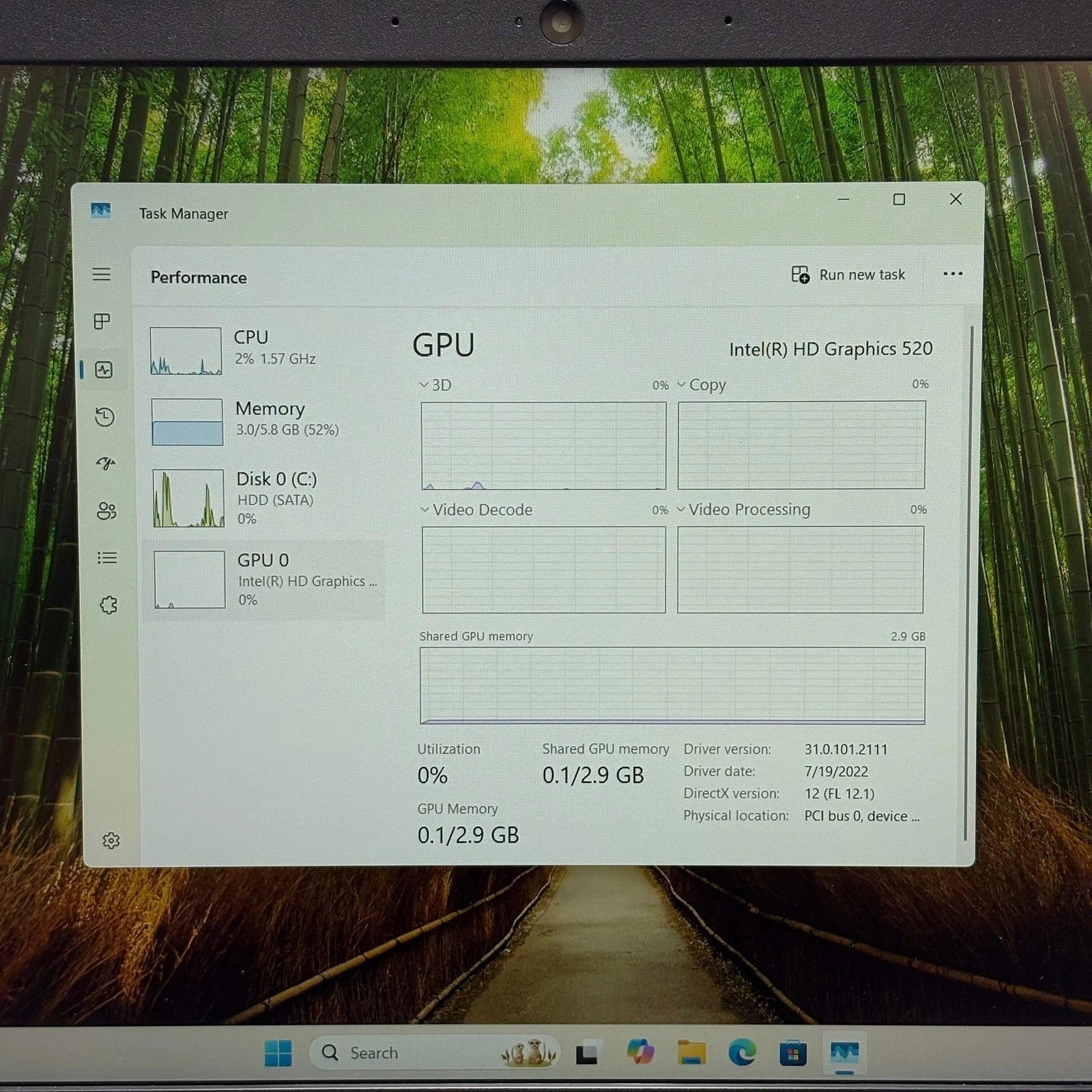The width and height of the screenshot is (1092, 1092).
Task: Open the Details page icon
Action: [x=107, y=558]
